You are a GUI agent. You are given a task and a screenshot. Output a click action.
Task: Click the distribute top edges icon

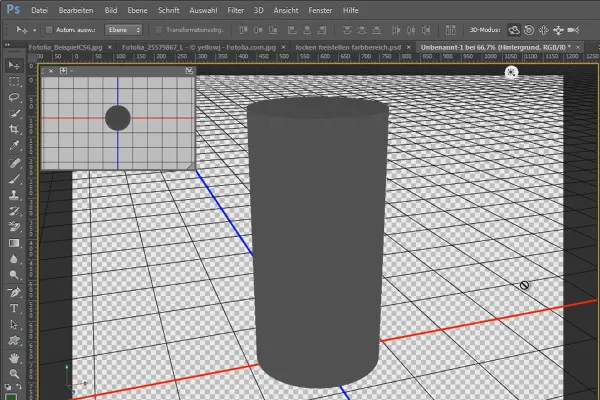pyautogui.click(x=347, y=30)
